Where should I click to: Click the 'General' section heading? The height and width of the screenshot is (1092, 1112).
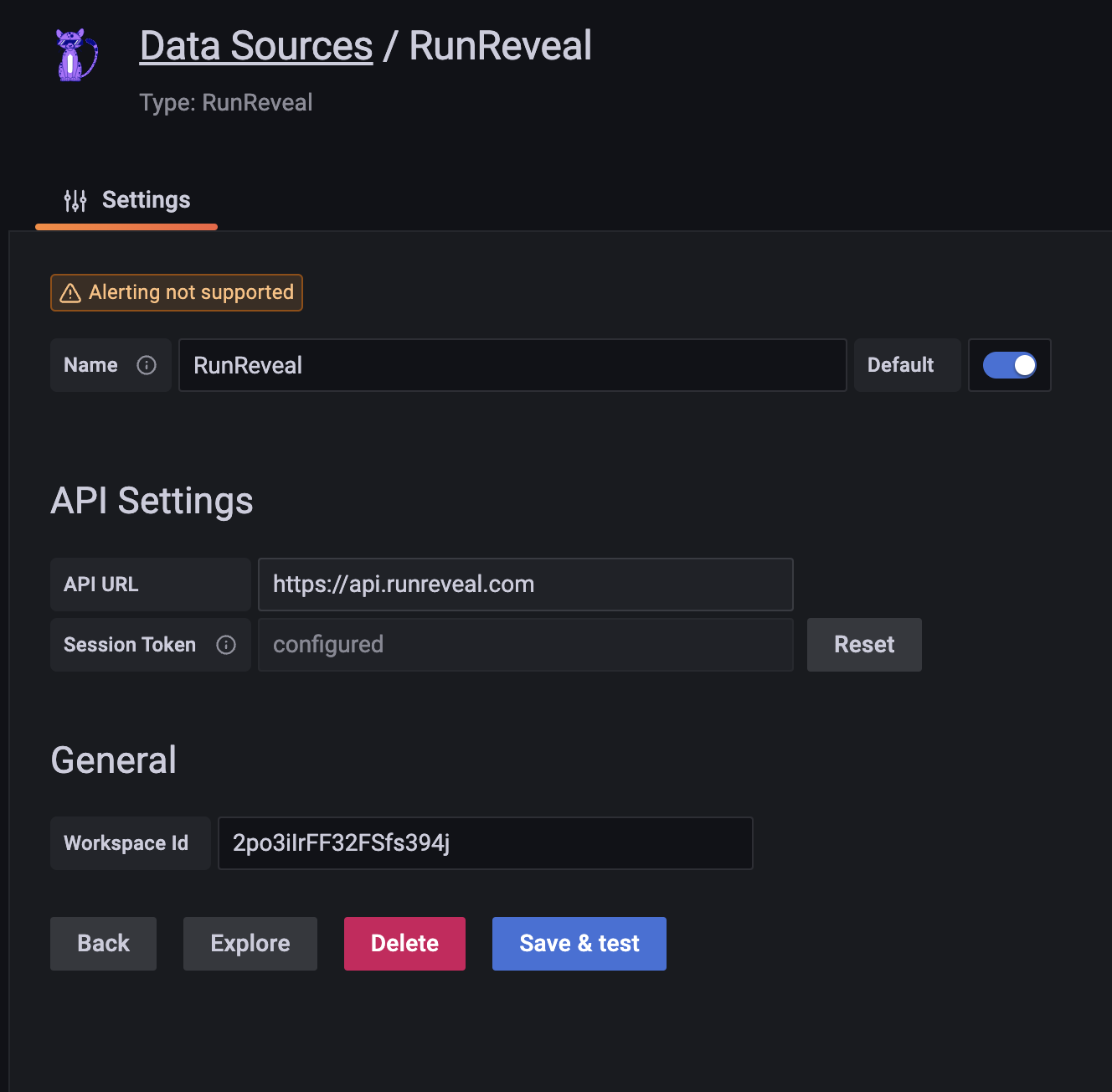pos(114,760)
